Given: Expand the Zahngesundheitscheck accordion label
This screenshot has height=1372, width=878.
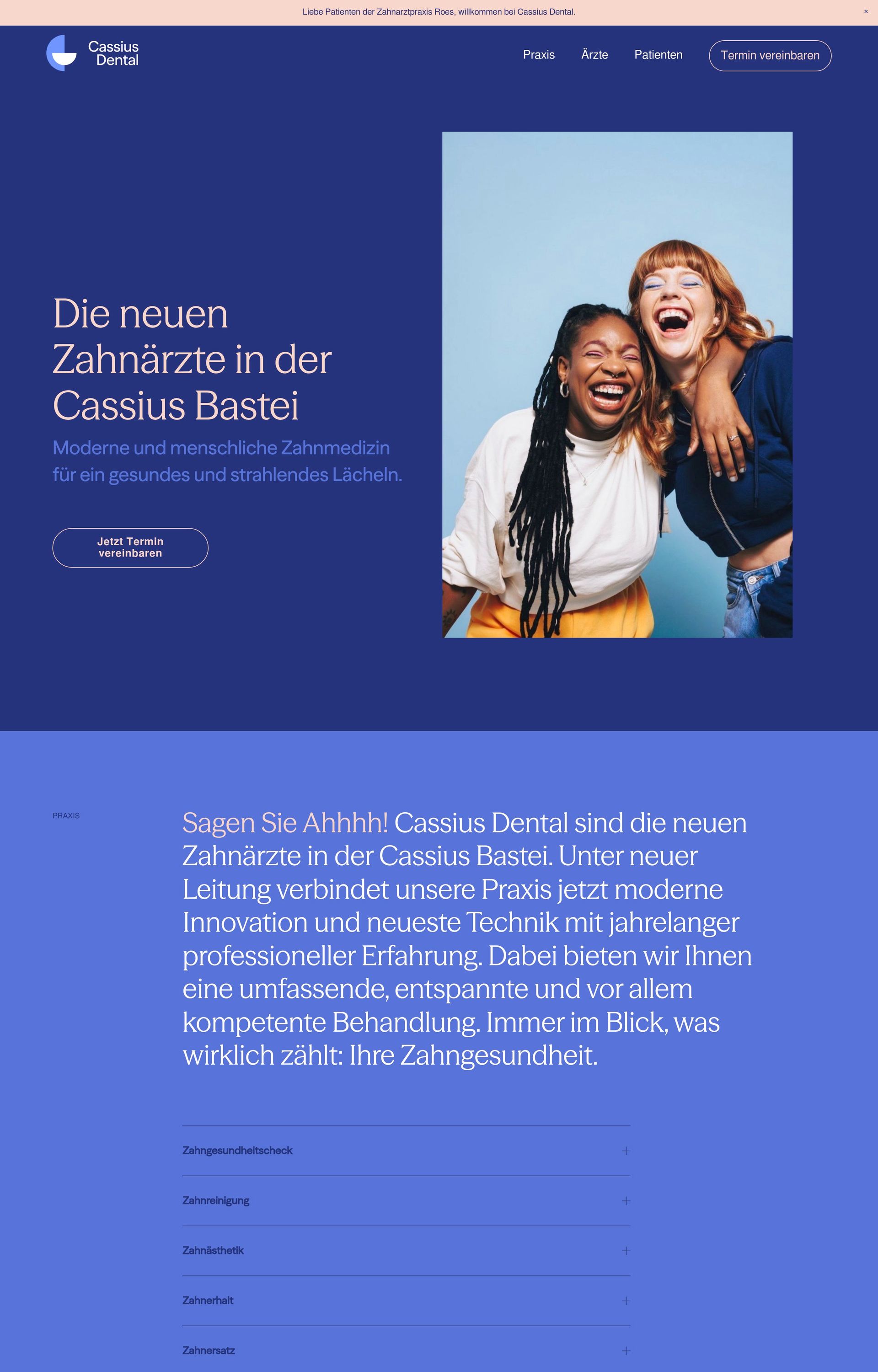Looking at the screenshot, I should [x=237, y=1151].
